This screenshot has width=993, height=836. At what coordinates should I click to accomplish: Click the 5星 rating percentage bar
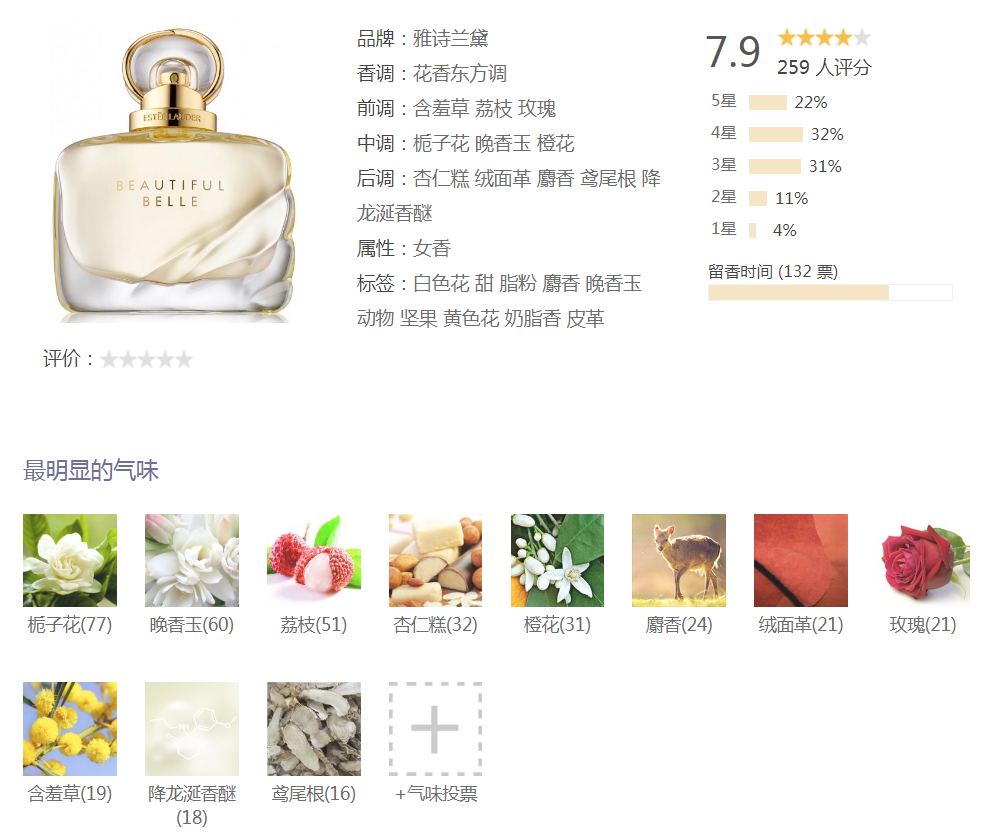[x=768, y=102]
